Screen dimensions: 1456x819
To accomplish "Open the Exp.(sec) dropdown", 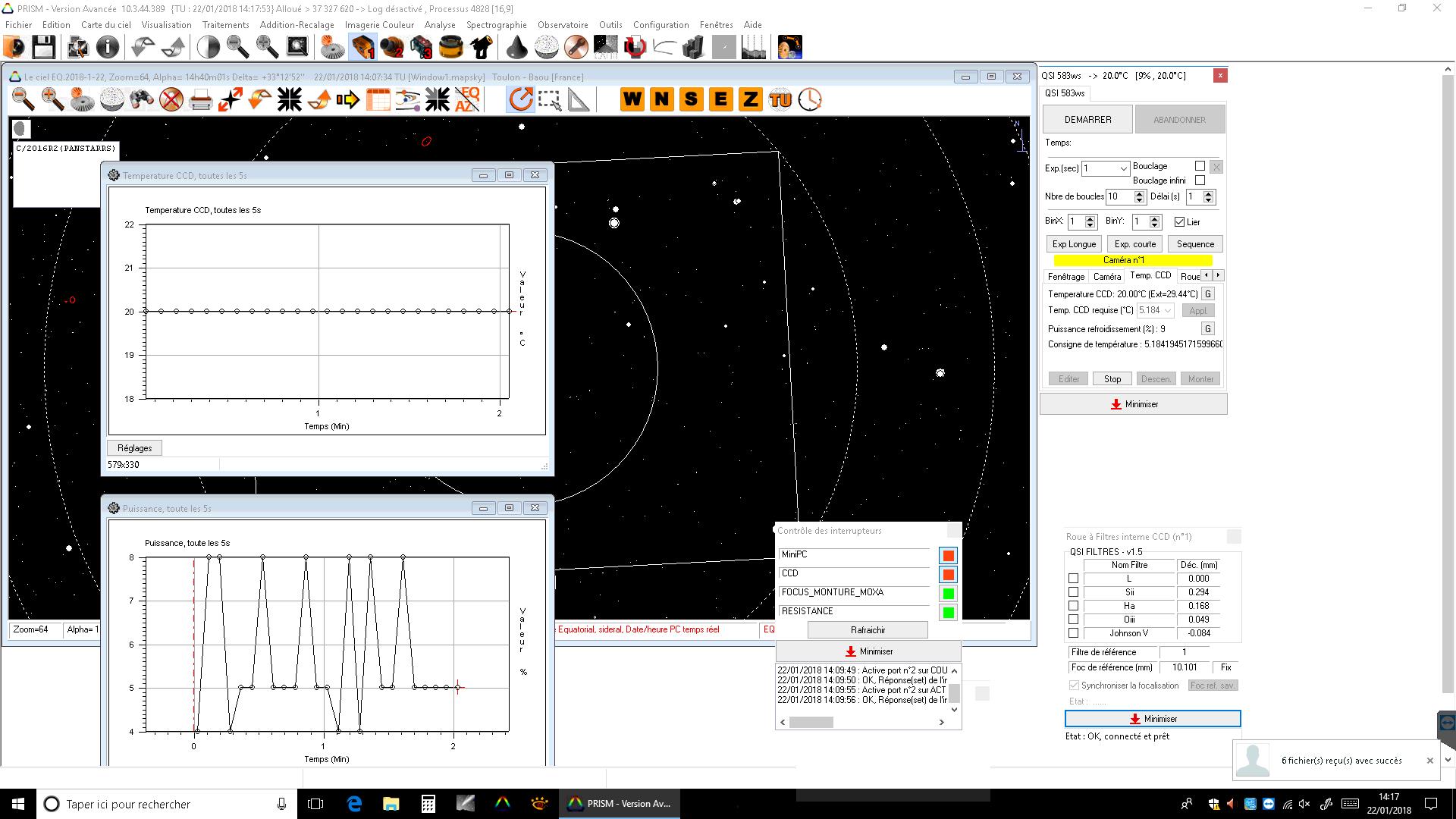I will click(1123, 168).
